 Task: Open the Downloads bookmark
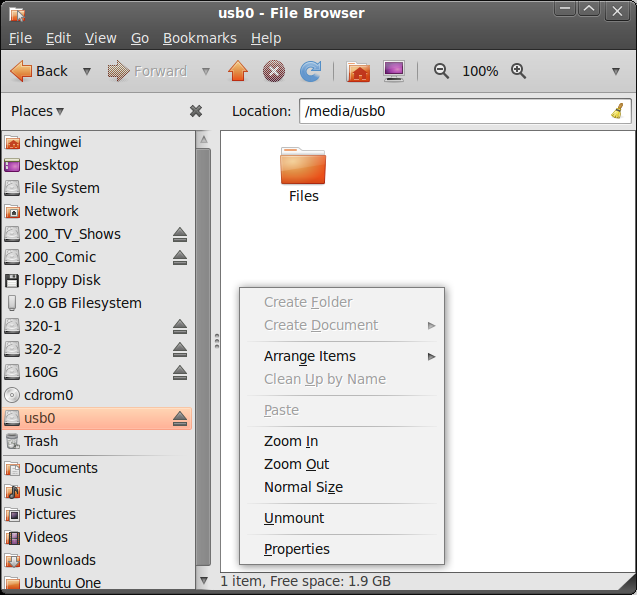point(98,560)
